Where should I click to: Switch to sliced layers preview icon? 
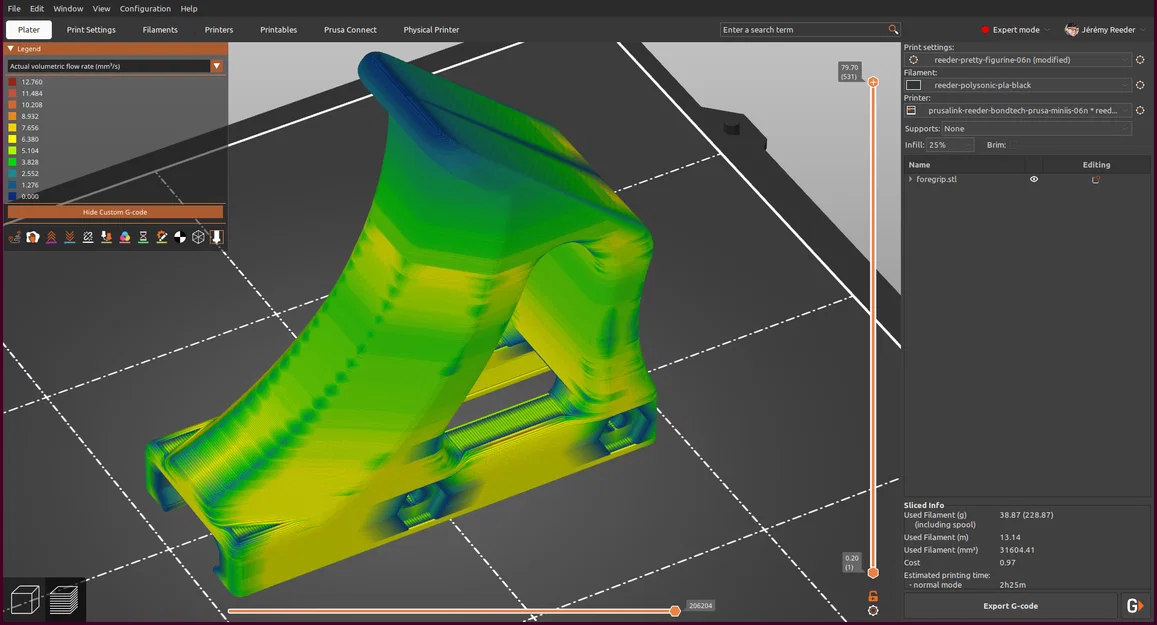pyautogui.click(x=64, y=599)
